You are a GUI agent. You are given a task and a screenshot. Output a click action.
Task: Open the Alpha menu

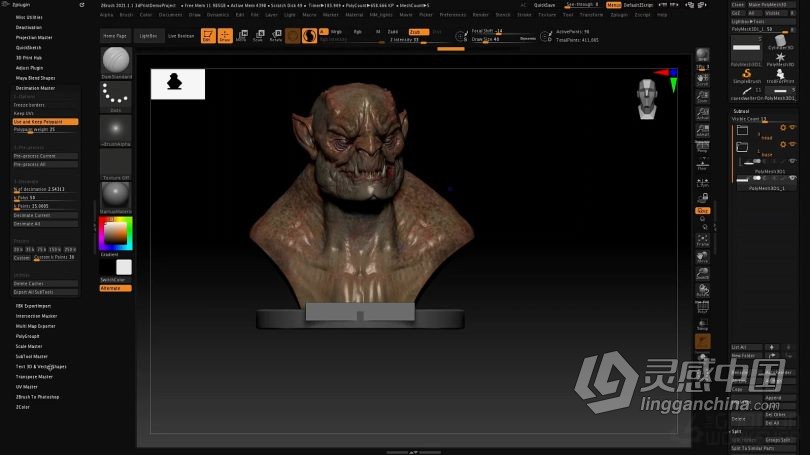pos(106,15)
